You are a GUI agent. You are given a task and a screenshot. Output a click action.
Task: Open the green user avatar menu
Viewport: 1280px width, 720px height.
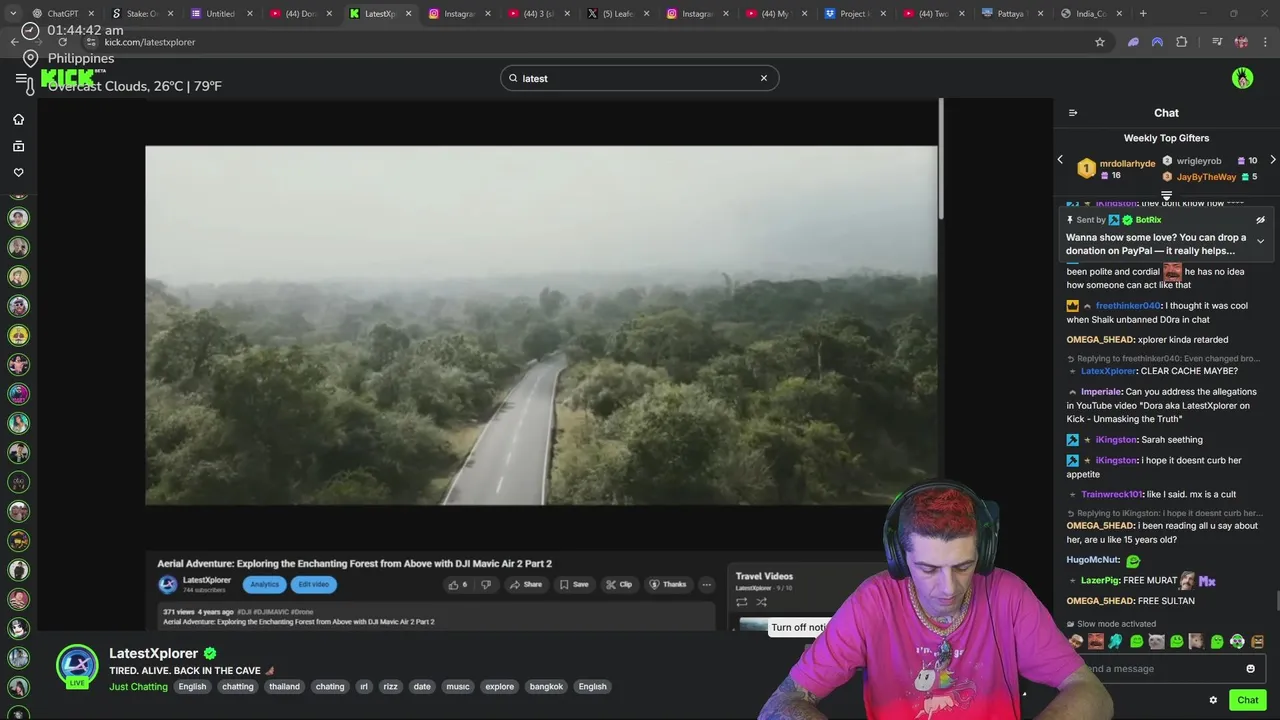[1242, 78]
